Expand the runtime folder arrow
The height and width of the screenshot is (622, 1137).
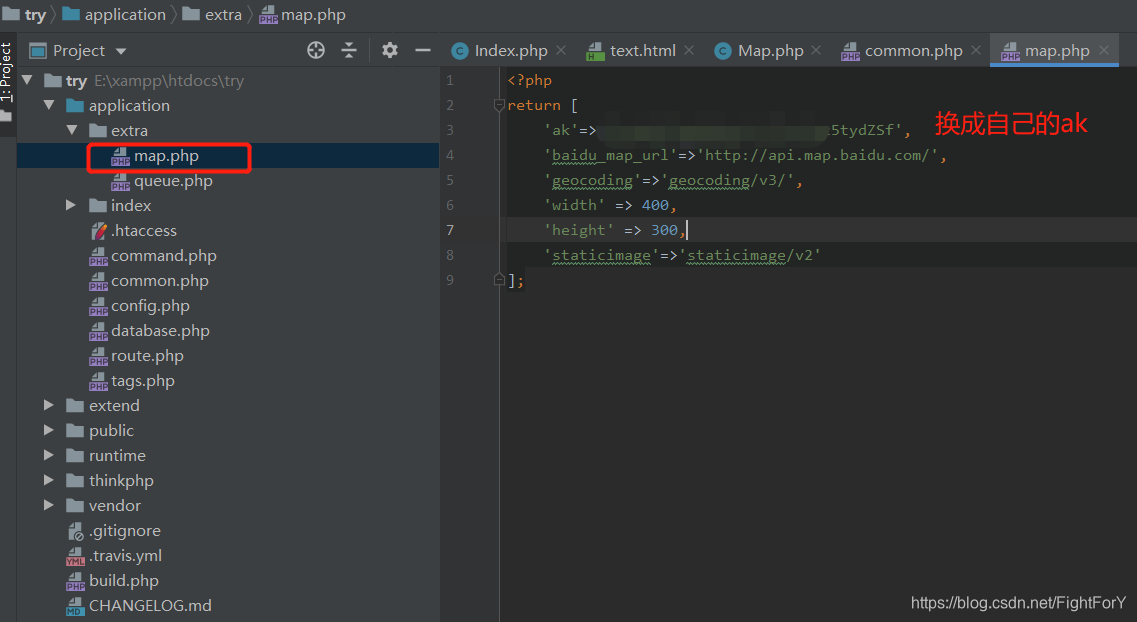[49, 455]
